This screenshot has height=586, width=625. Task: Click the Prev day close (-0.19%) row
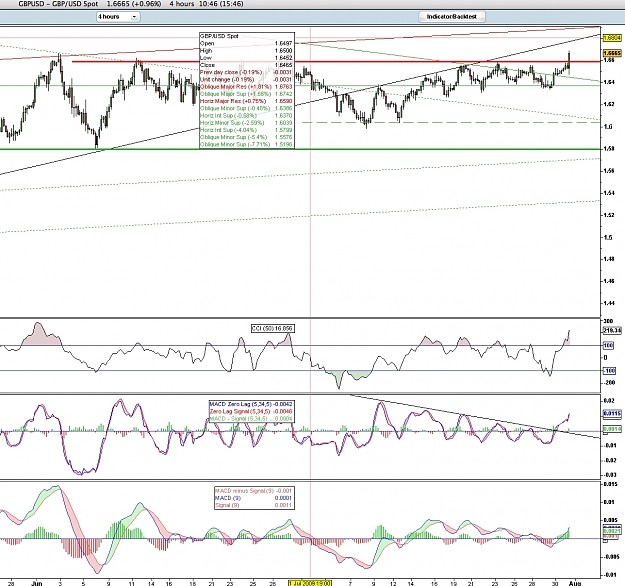point(246,72)
